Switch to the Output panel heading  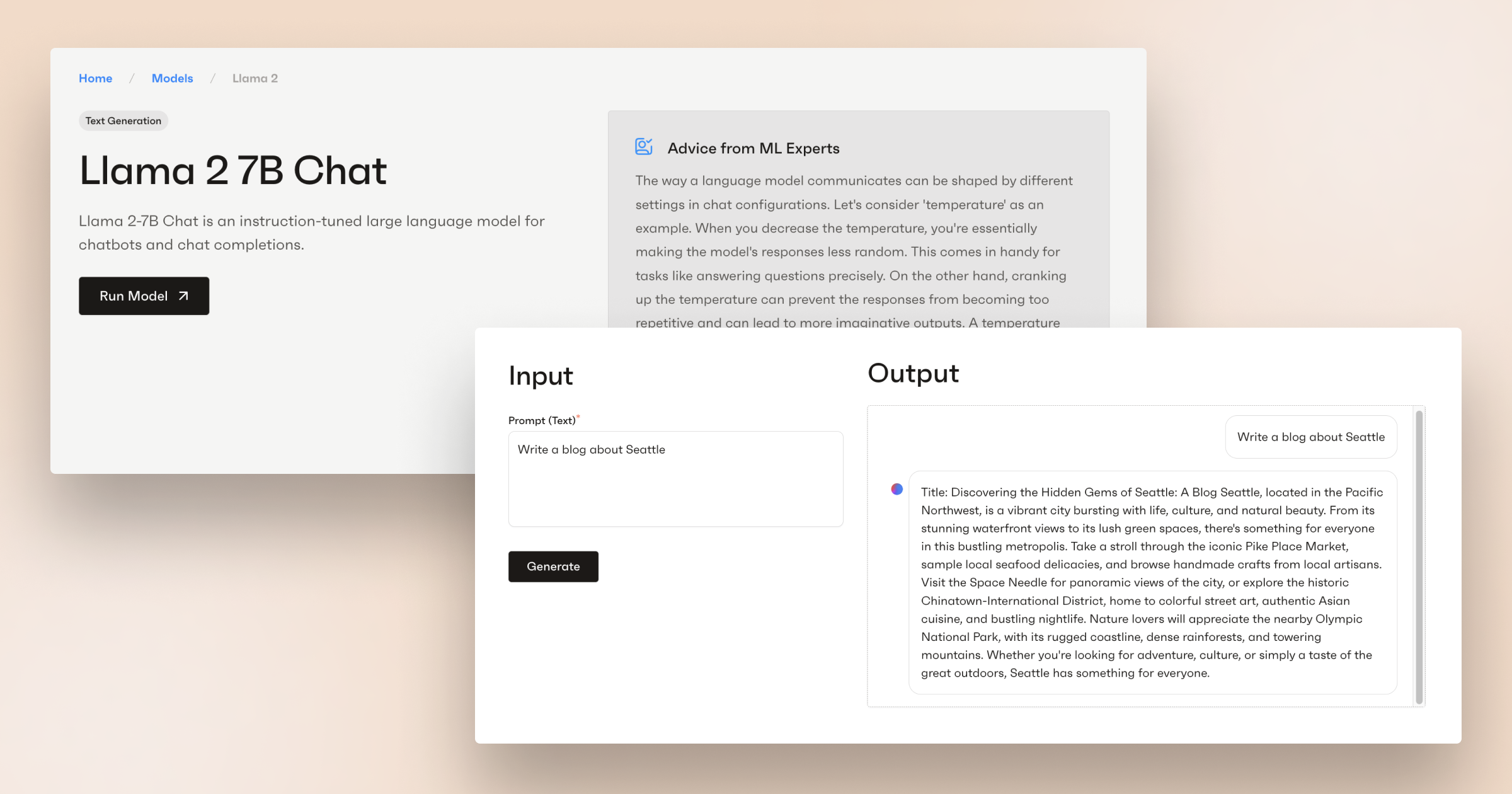(913, 373)
